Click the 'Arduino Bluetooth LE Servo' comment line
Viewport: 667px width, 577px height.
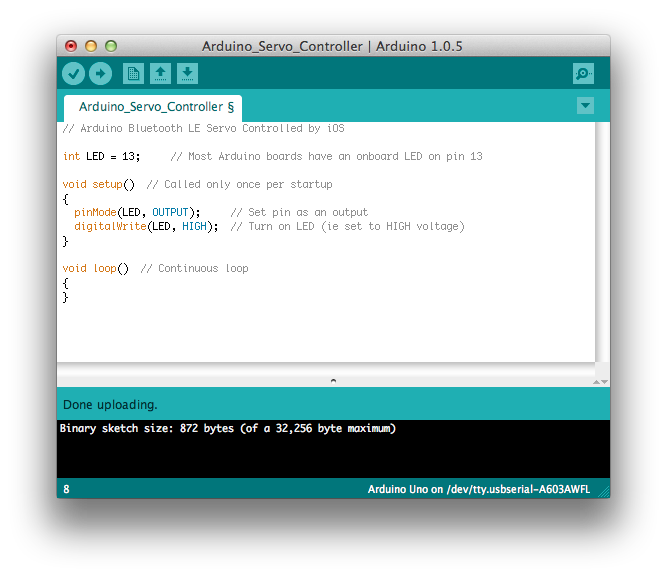pyautogui.click(x=203, y=129)
